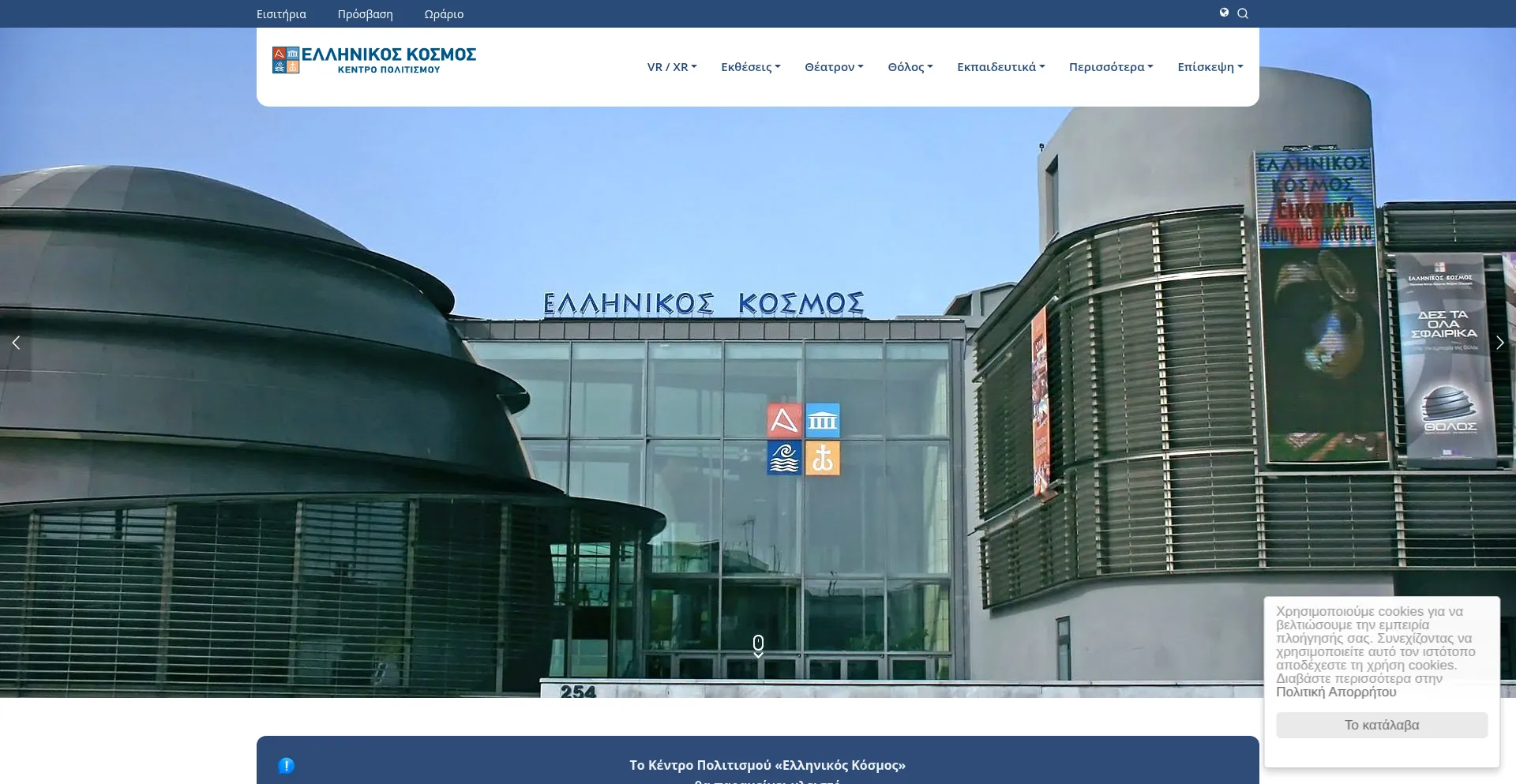Image resolution: width=1516 pixels, height=784 pixels.
Task: Expand the Θέατρον menu
Action: pyautogui.click(x=834, y=67)
